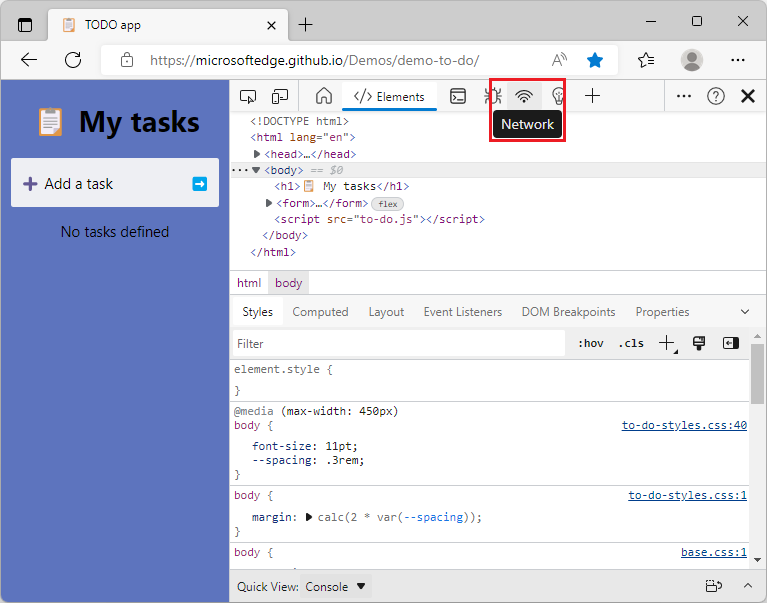Click the browser address bar URL
This screenshot has width=767, height=603.
(315, 60)
